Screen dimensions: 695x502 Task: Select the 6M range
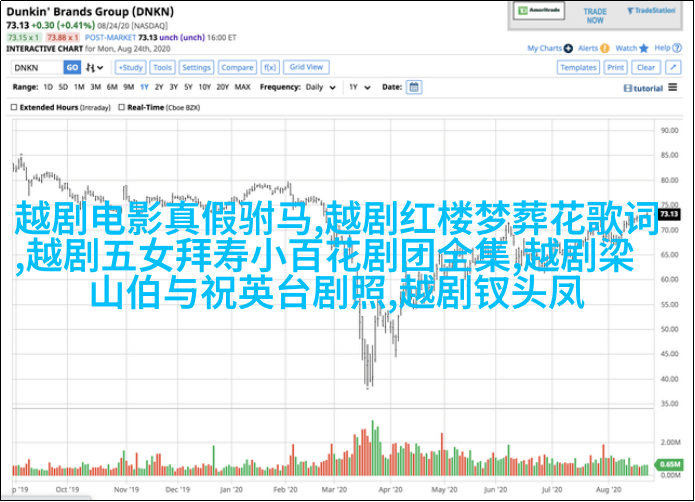(112, 87)
